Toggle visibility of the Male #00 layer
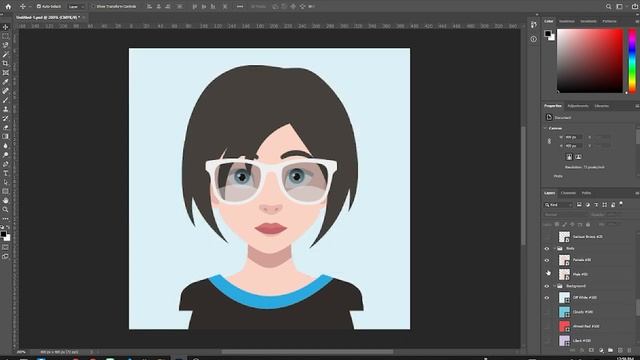This screenshot has width=640, height=360. (547, 274)
